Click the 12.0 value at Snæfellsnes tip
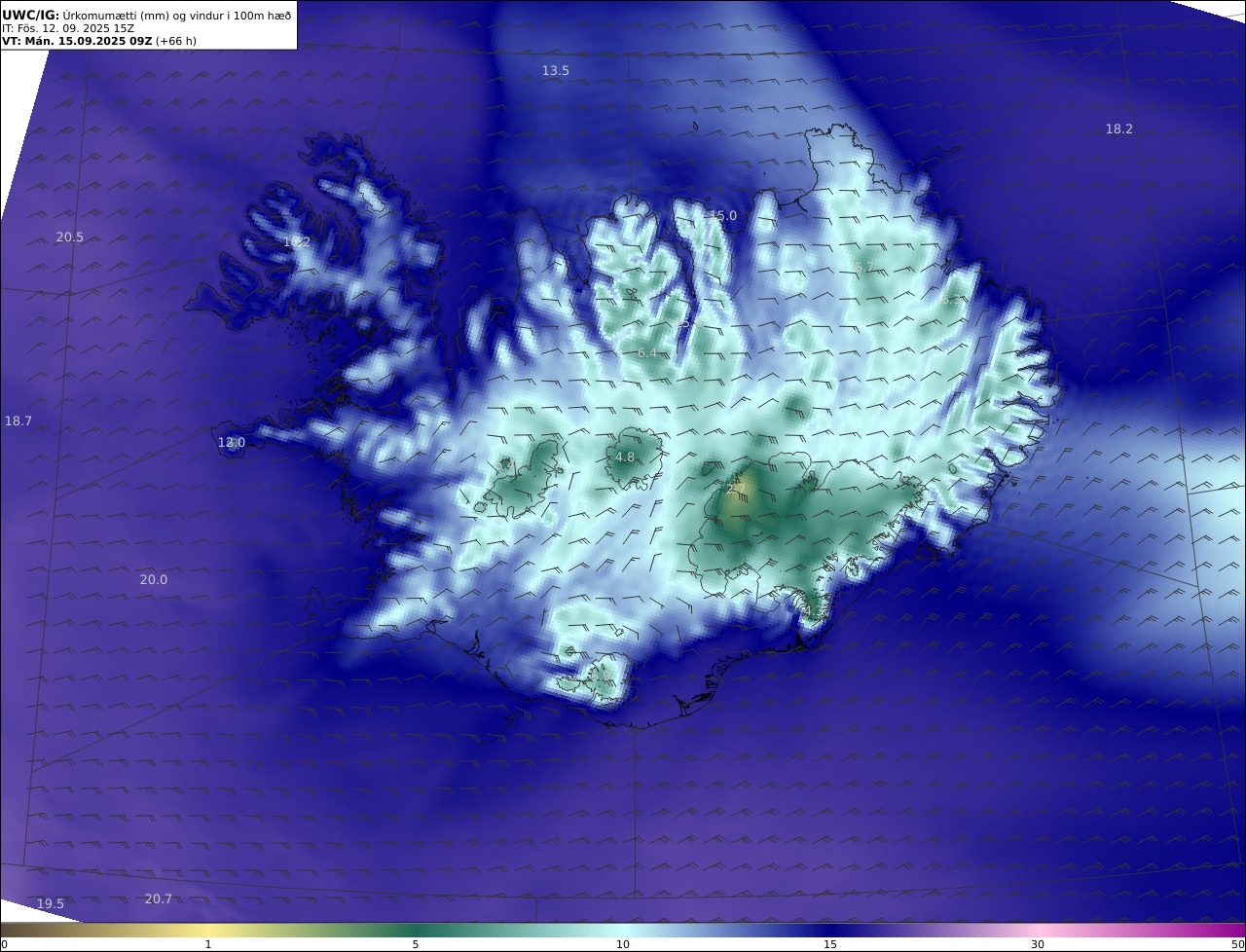The height and width of the screenshot is (952, 1246). click(x=232, y=443)
